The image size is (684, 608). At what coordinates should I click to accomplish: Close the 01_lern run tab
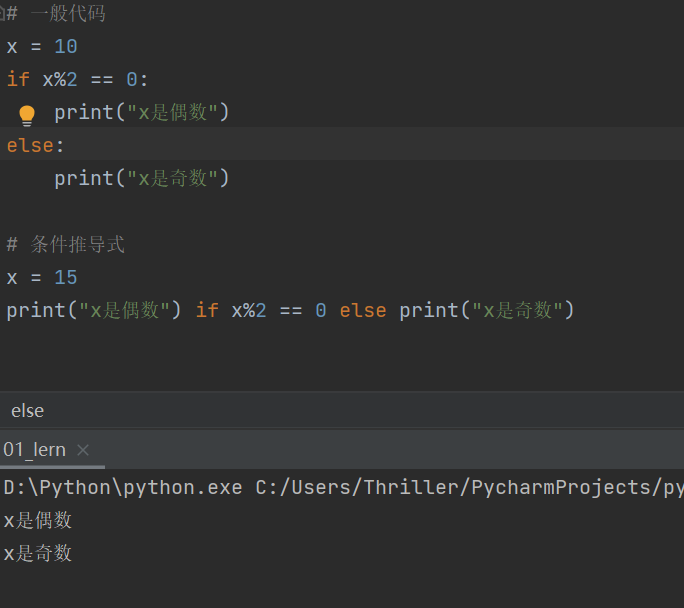pos(83,450)
